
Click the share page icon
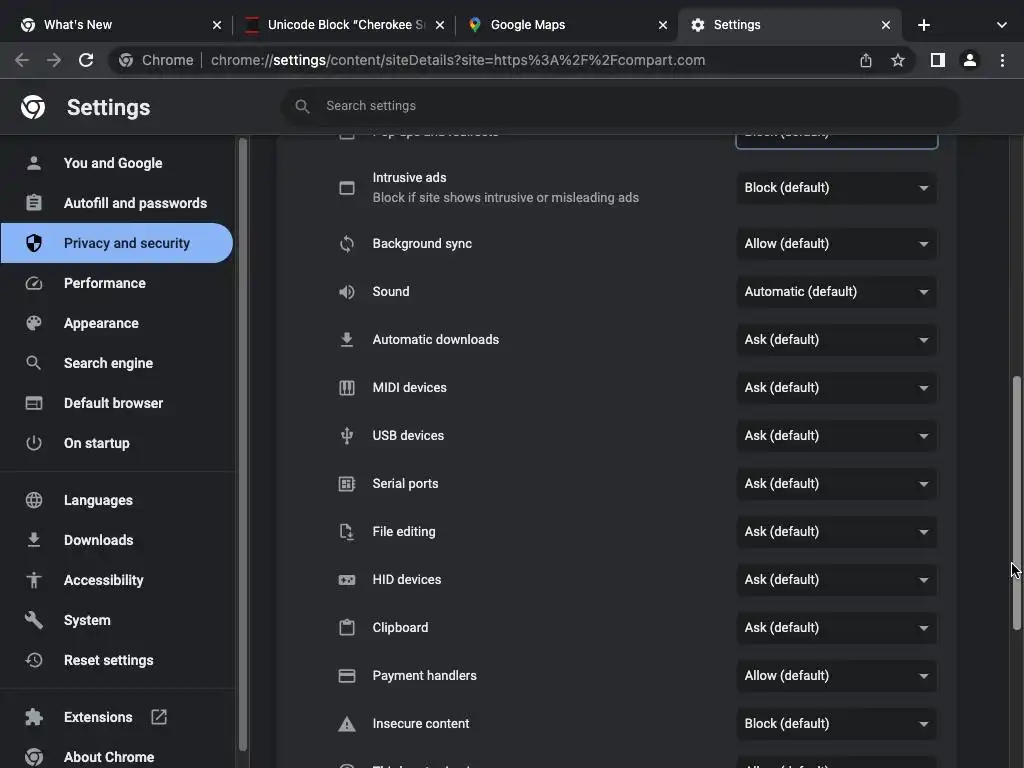pyautogui.click(x=866, y=60)
